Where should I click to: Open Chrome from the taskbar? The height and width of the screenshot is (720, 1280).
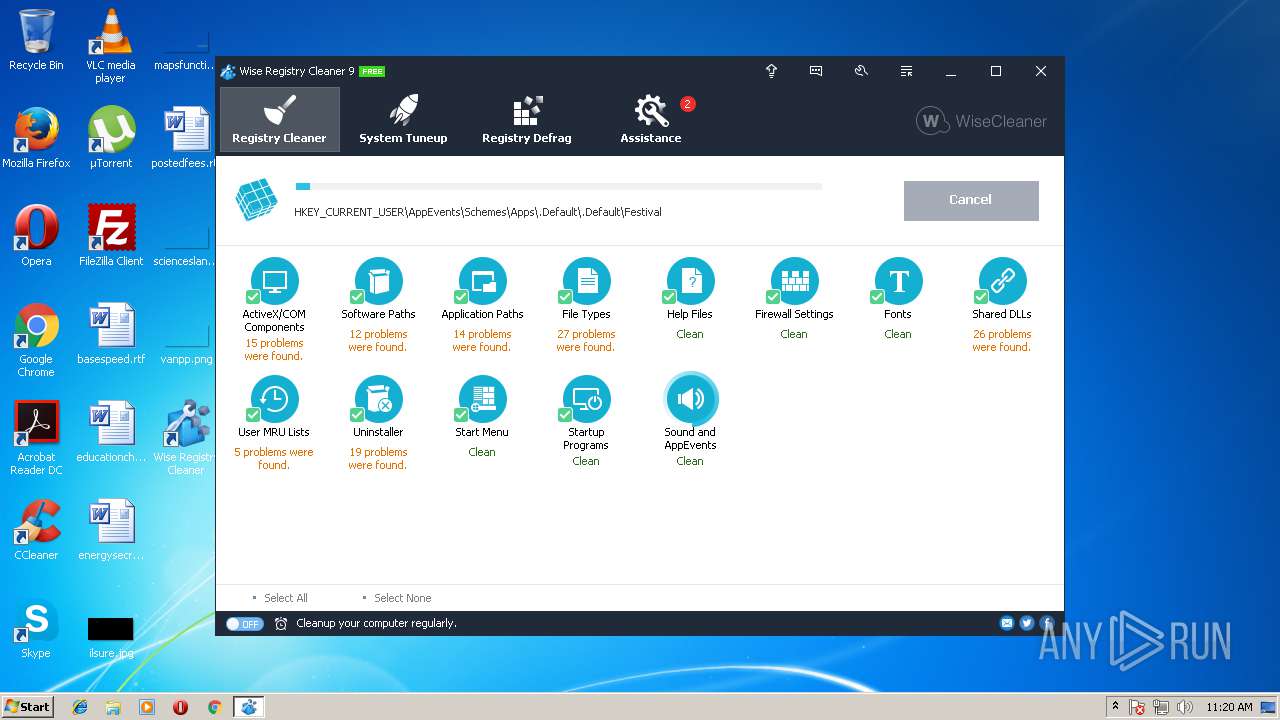tap(214, 707)
